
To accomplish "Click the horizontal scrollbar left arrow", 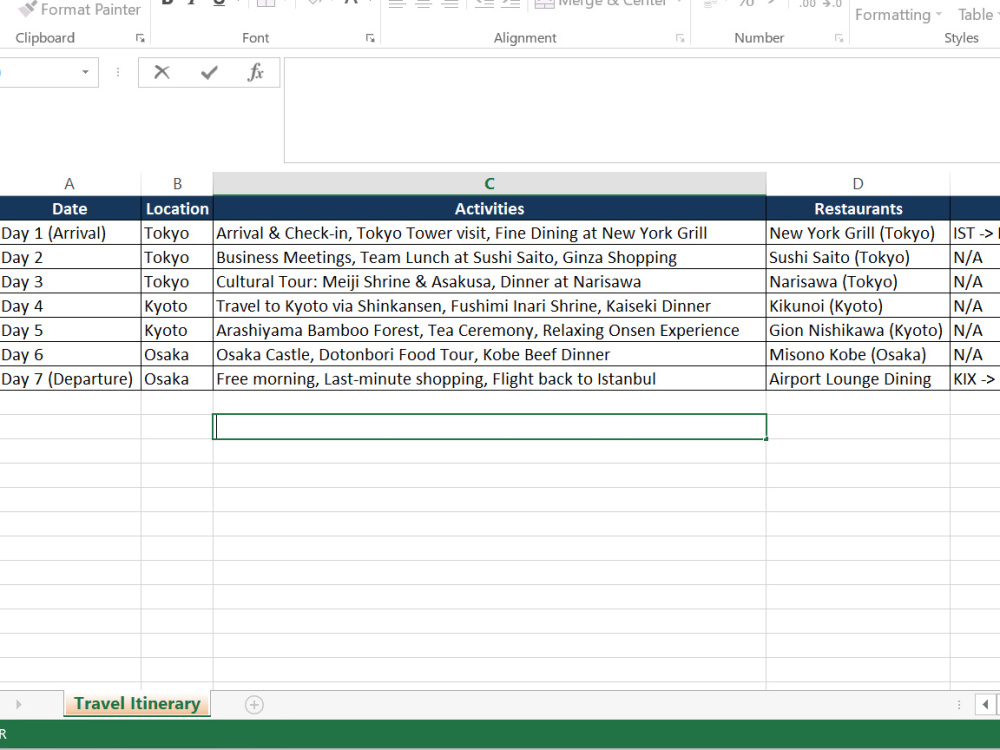I will click(x=985, y=704).
